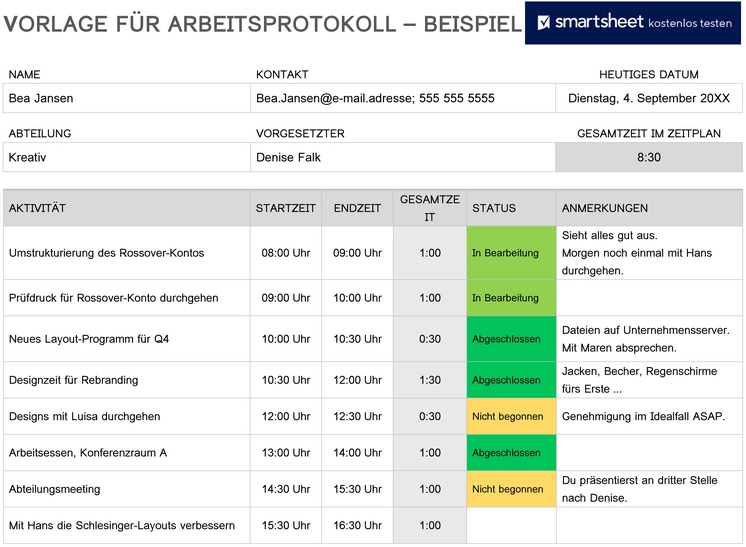Select the 'ENDZEIT' column header
Viewport: 746px width, 547px height.
tap(357, 208)
